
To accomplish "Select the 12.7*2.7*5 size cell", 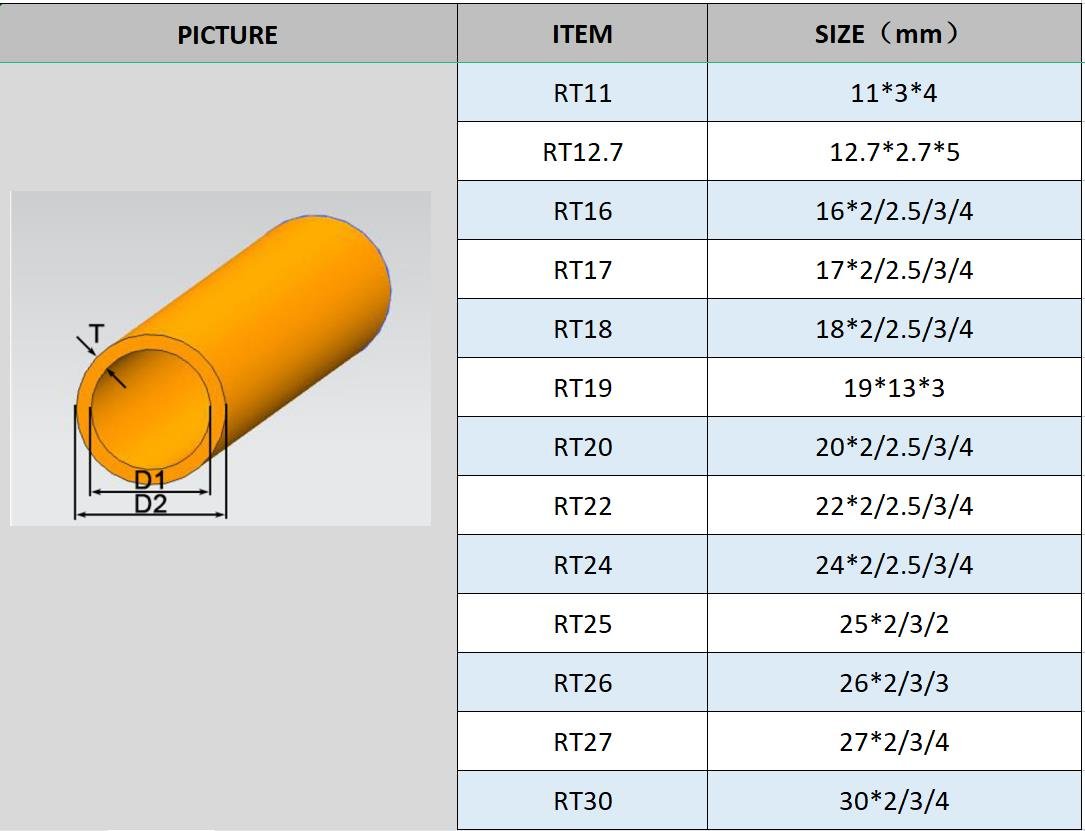I will tap(894, 153).
